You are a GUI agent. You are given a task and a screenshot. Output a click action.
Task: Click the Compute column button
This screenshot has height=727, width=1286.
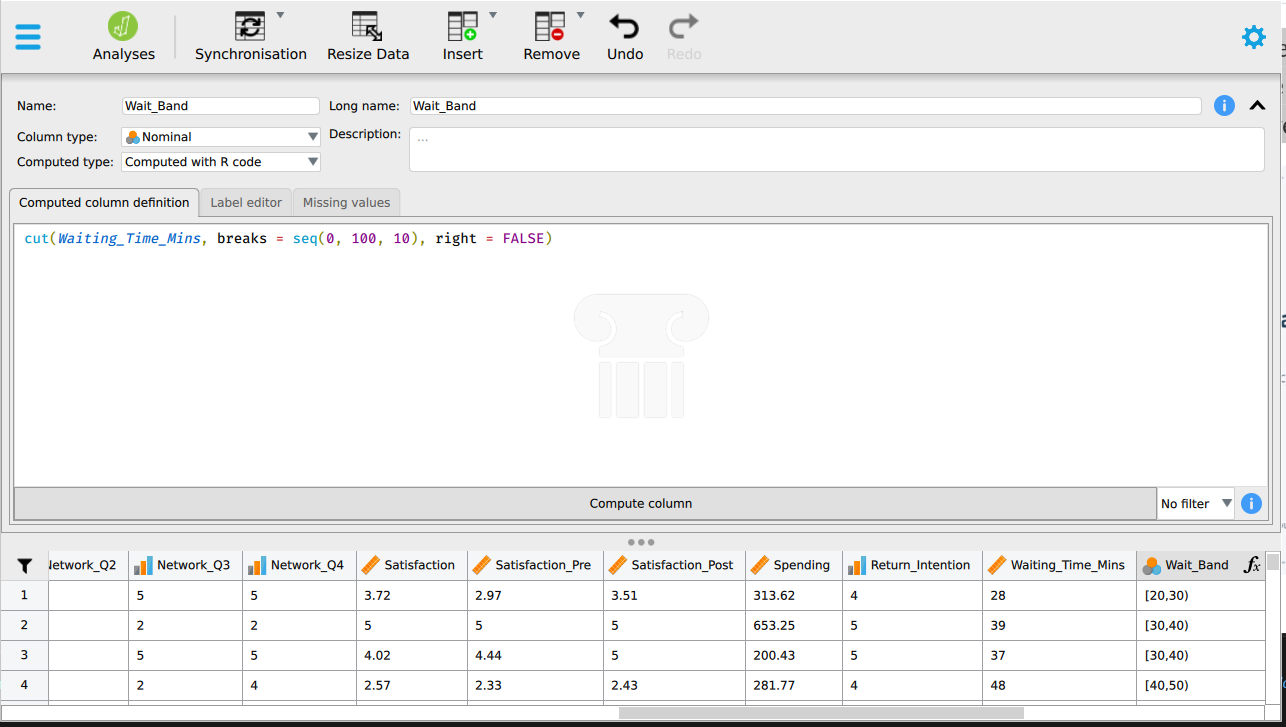[x=585, y=504]
